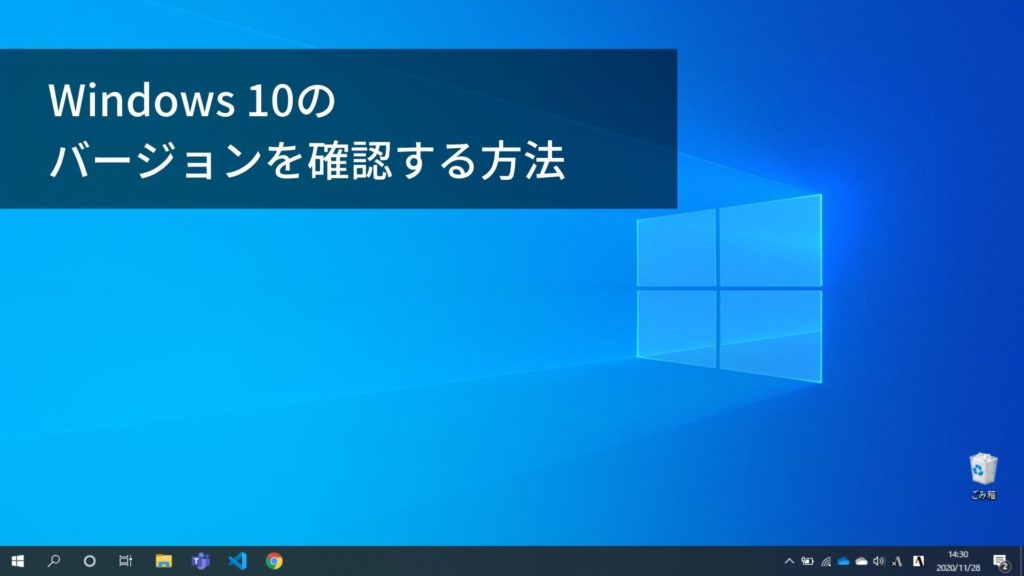Screen dimensions: 1024x576
Task: Open Action Center notifications icon
Action: coord(1001,561)
